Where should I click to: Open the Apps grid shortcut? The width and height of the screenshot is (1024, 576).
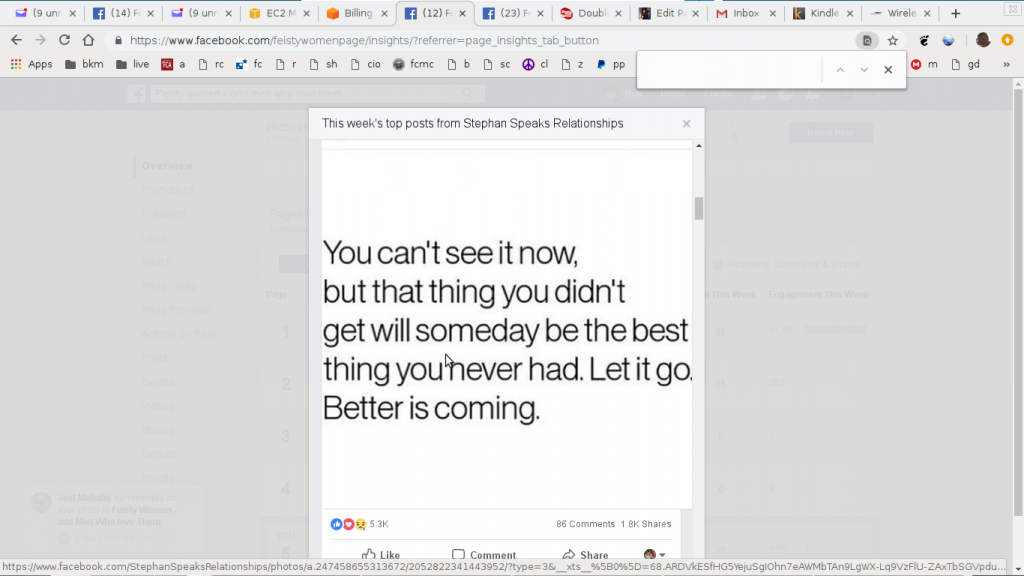click(31, 64)
